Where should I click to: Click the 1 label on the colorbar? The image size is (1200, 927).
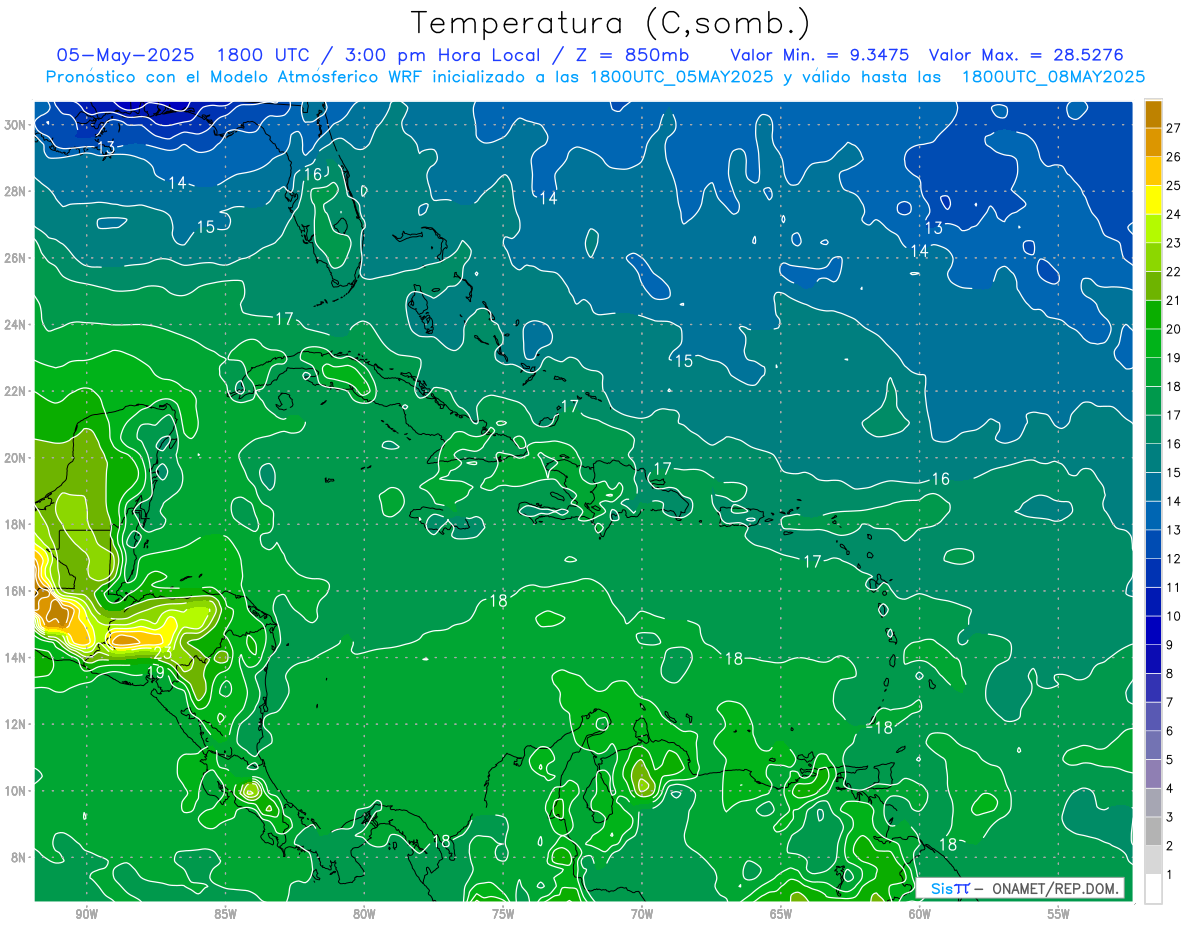1170,875
